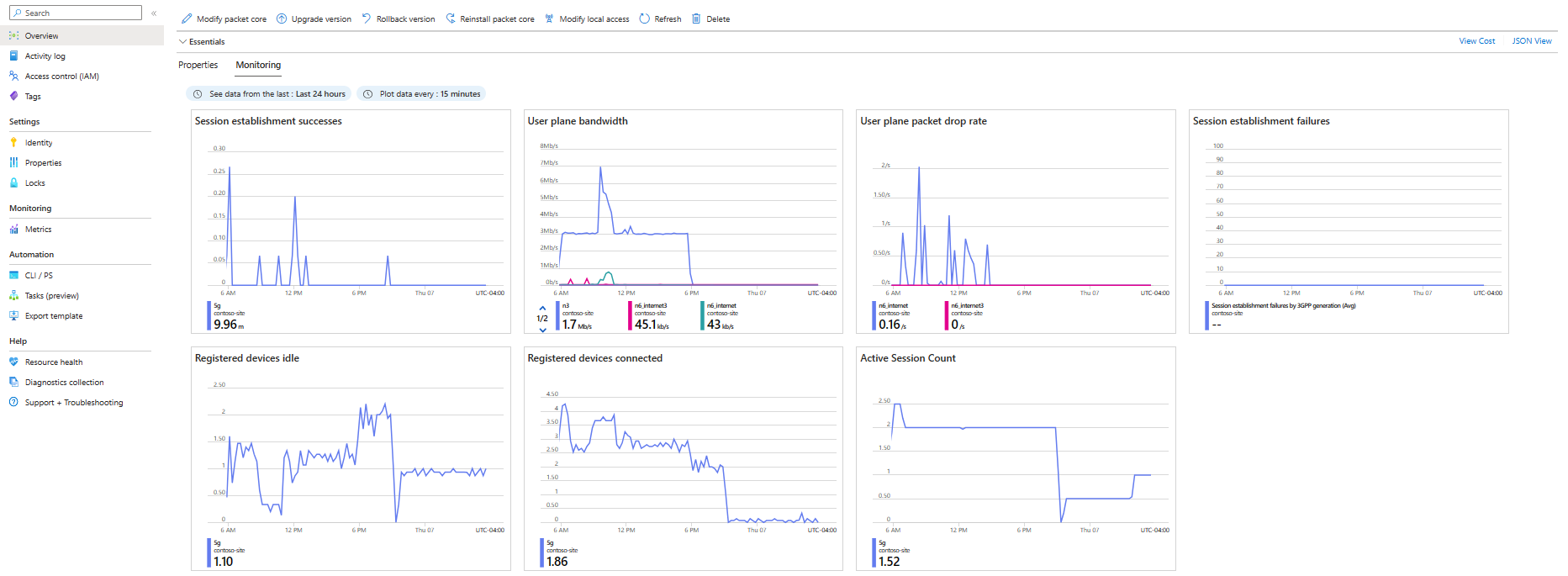1568x576 pixels.
Task: Click the Refresh icon in toolbar
Action: coord(645,18)
